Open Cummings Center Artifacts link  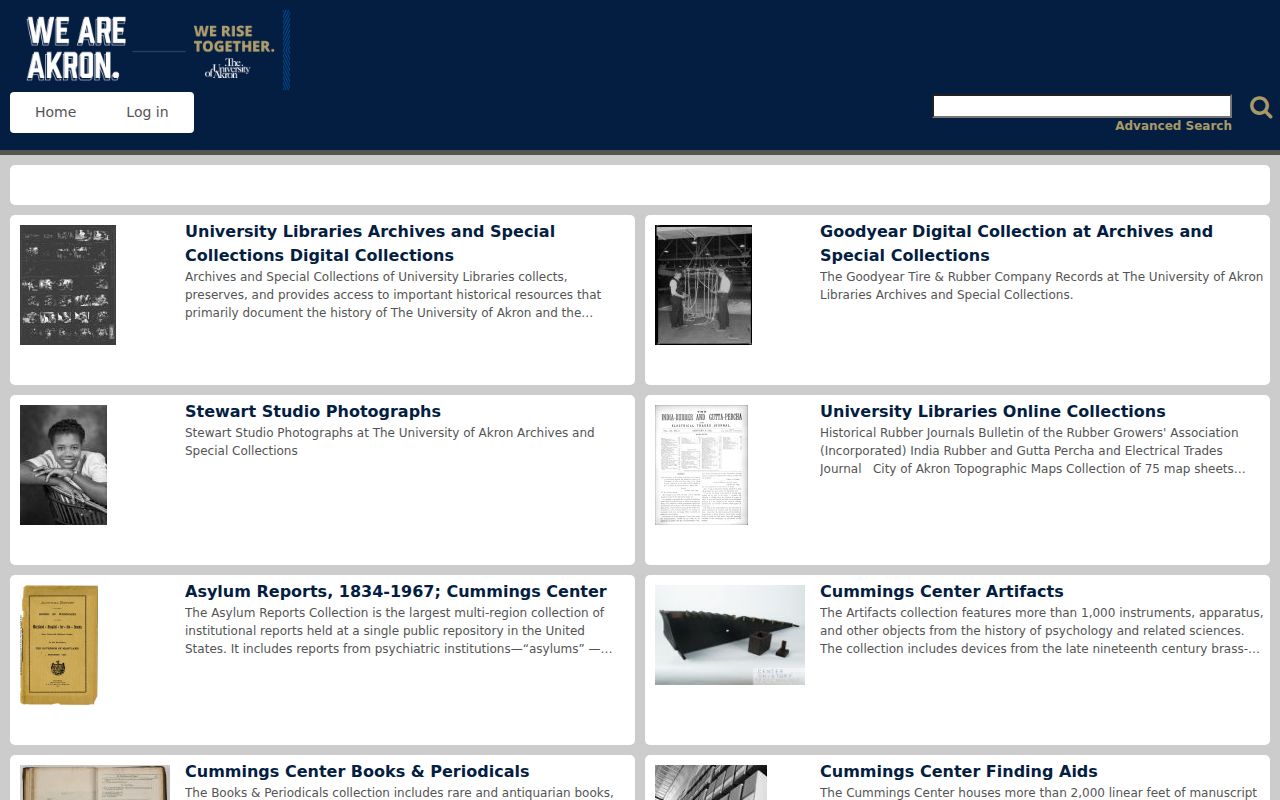[x=942, y=591]
